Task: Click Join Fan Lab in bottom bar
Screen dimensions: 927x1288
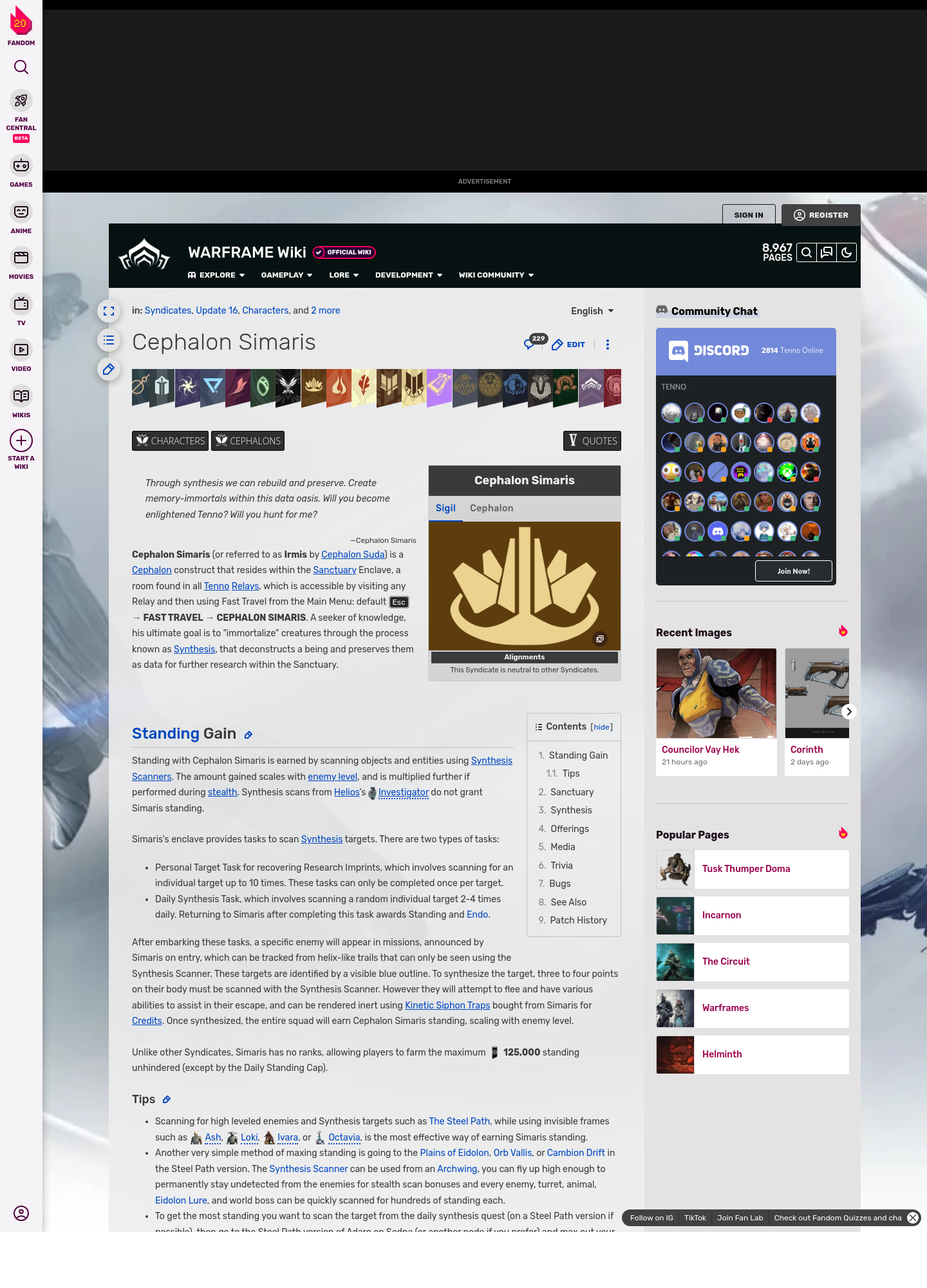Action: coord(740,1218)
